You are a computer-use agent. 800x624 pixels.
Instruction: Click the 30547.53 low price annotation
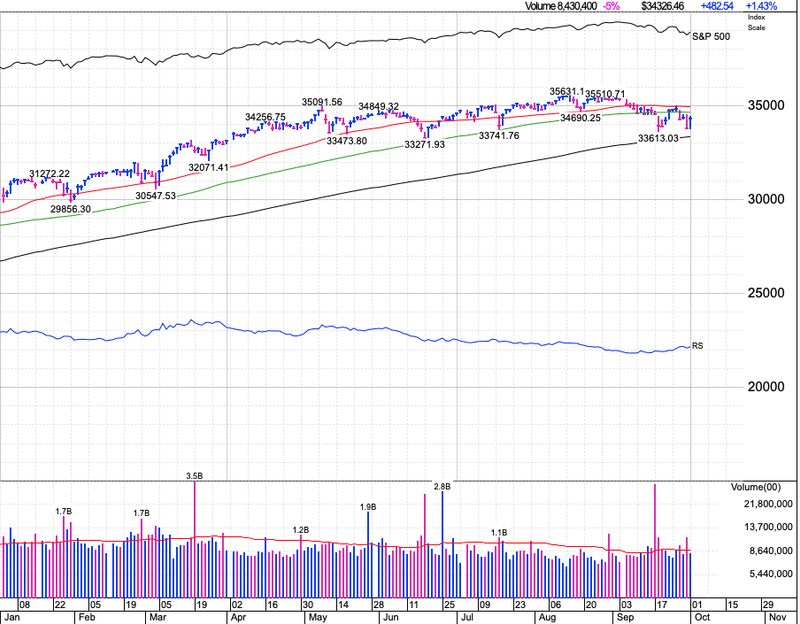156,195
